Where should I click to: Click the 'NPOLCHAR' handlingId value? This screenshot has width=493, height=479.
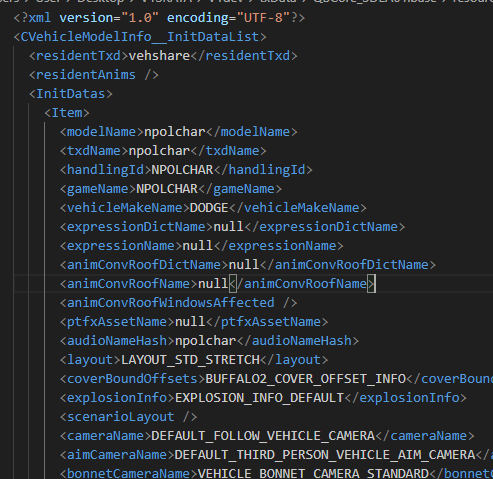[x=182, y=170]
